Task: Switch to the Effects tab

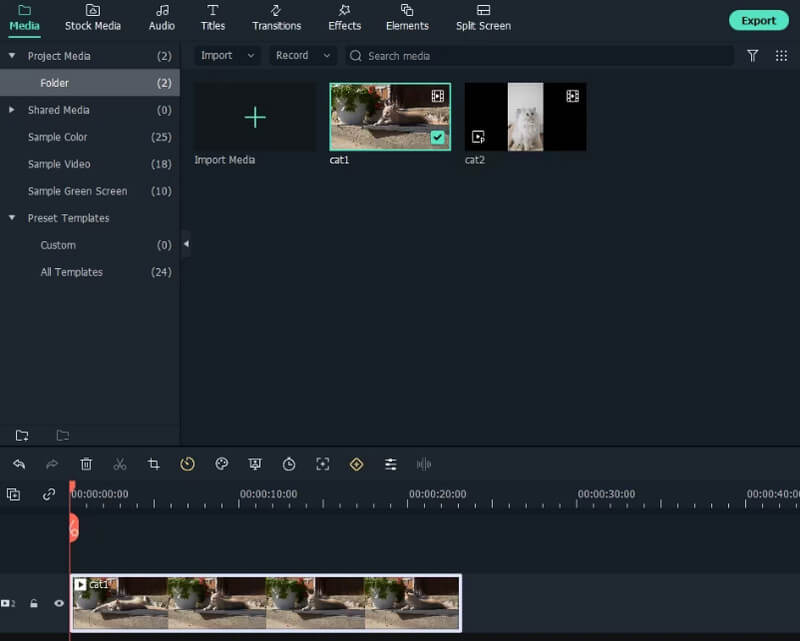Action: pos(344,18)
